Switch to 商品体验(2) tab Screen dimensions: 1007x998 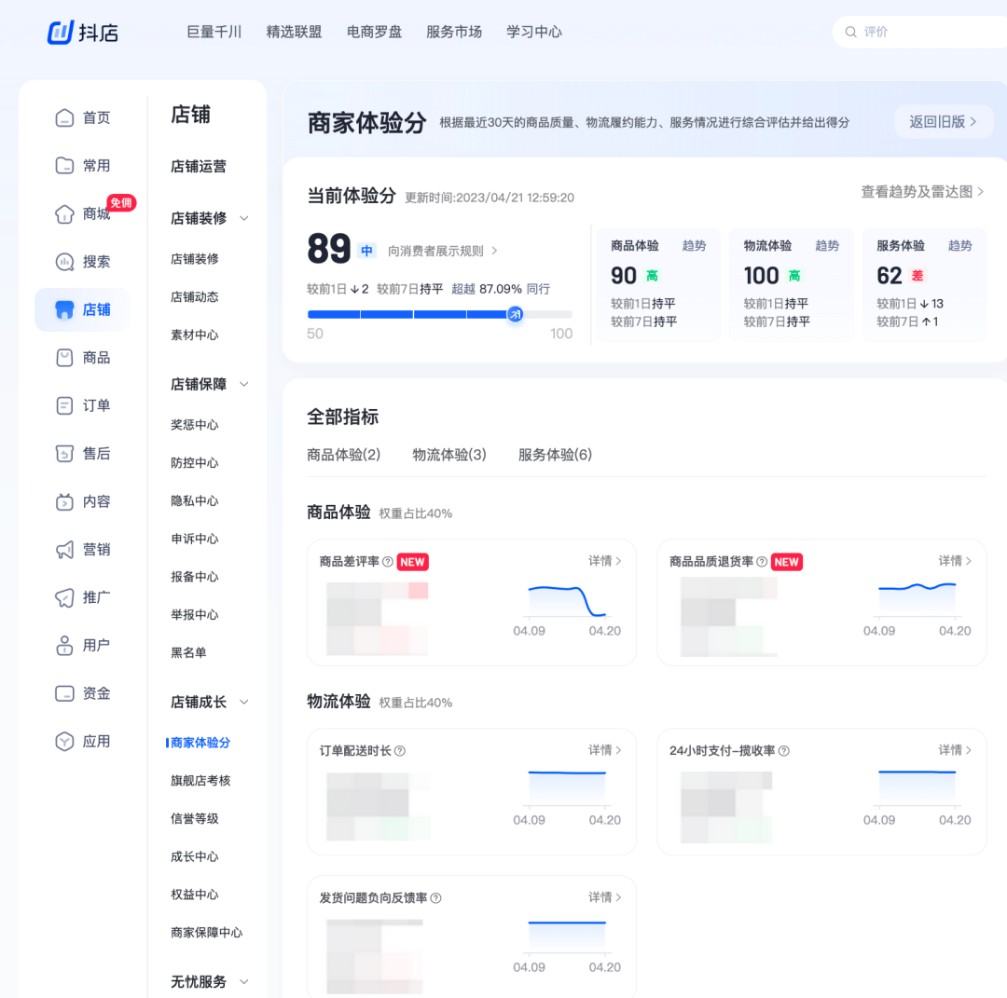(344, 455)
